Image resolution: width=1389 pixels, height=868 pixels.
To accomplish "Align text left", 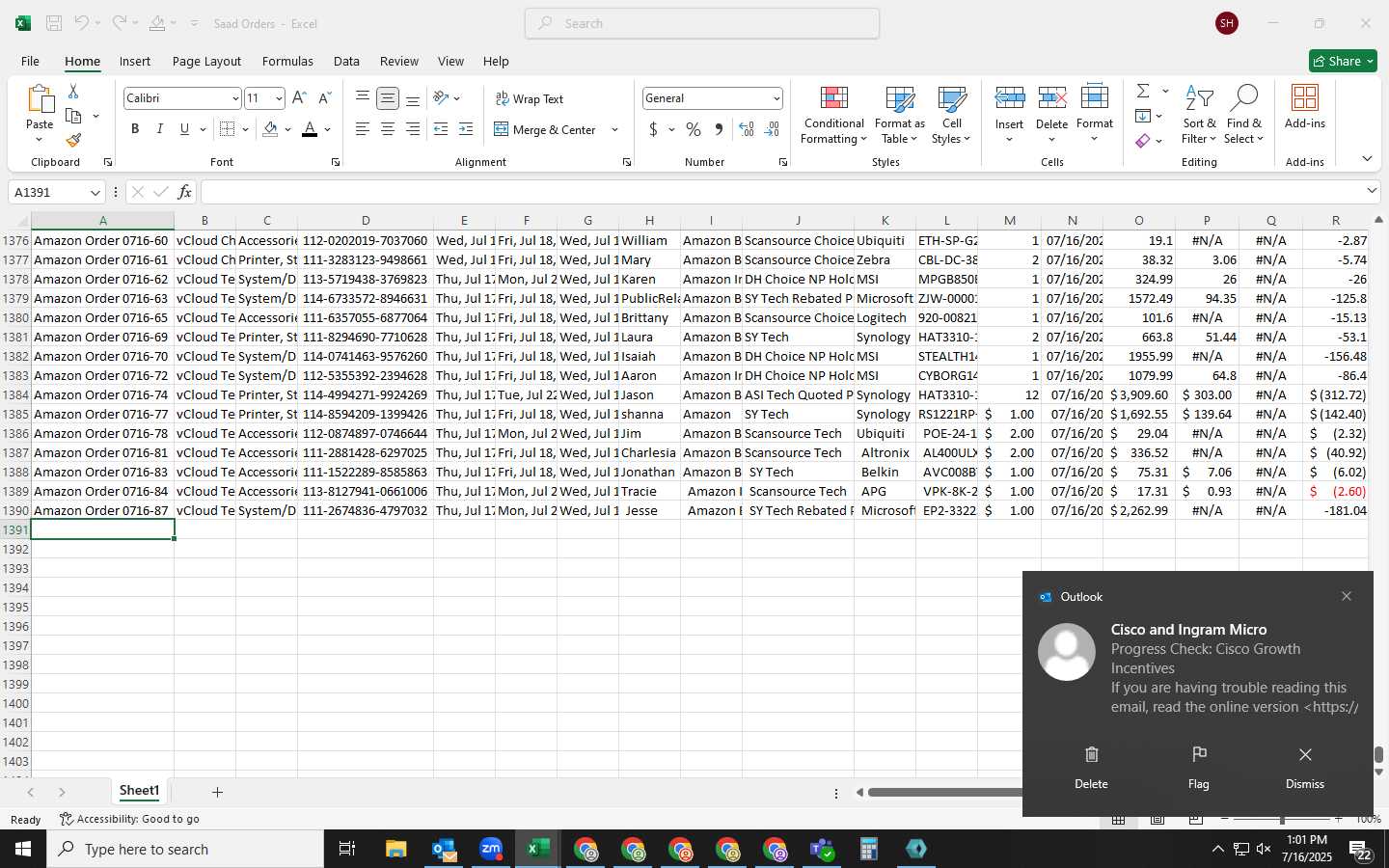I will coord(363,129).
